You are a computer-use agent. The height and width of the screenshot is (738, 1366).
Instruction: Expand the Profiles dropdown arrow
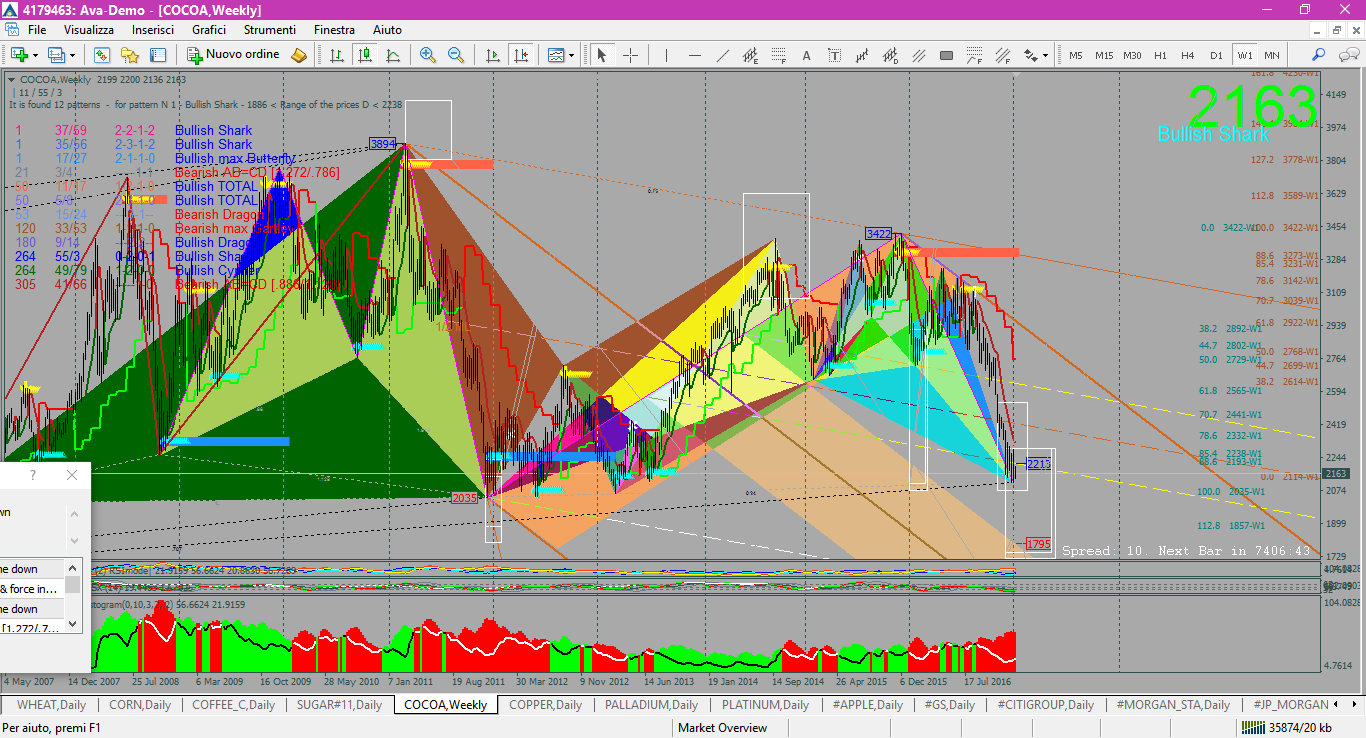[72, 55]
